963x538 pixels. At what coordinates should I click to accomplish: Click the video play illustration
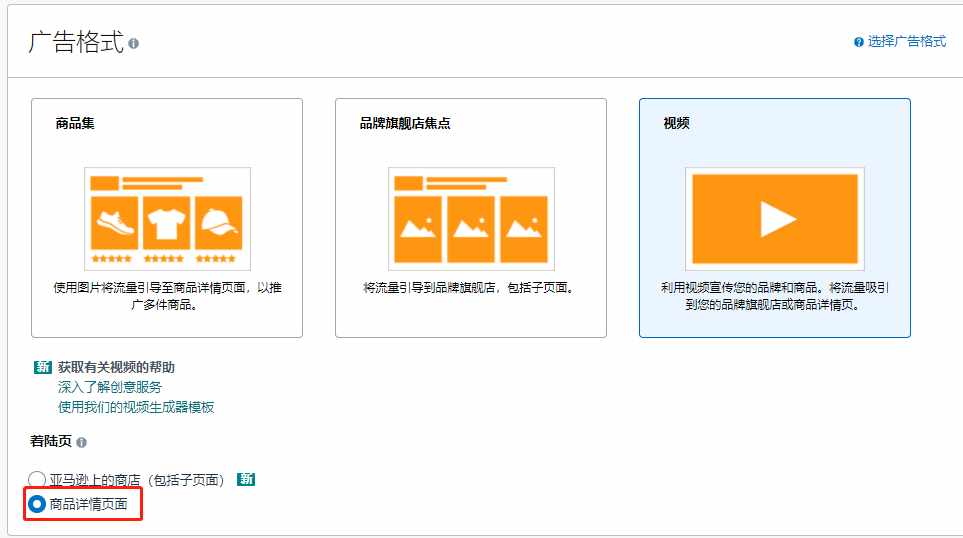pyautogui.click(x=775, y=219)
